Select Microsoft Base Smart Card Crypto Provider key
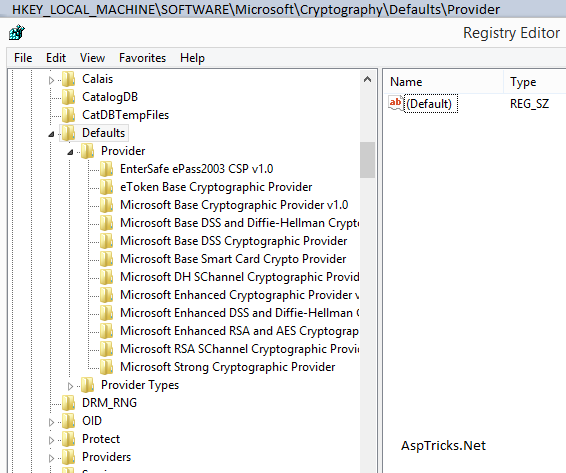This screenshot has height=473, width=566. coord(233,259)
